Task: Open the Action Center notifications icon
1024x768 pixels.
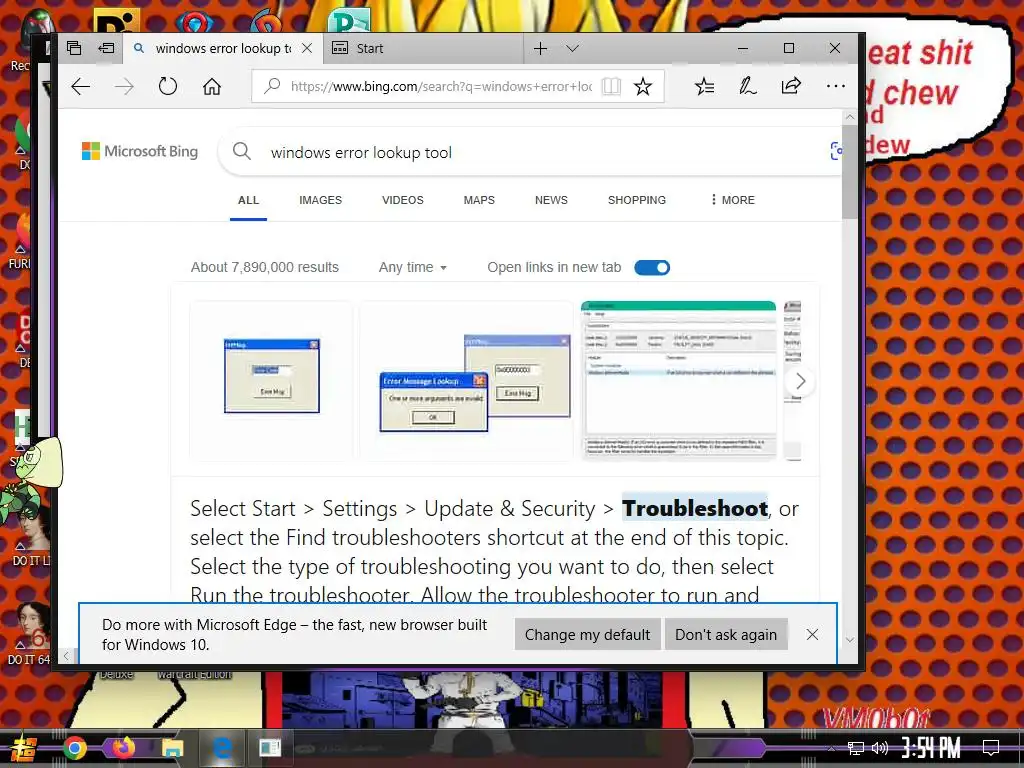Action: [x=991, y=748]
